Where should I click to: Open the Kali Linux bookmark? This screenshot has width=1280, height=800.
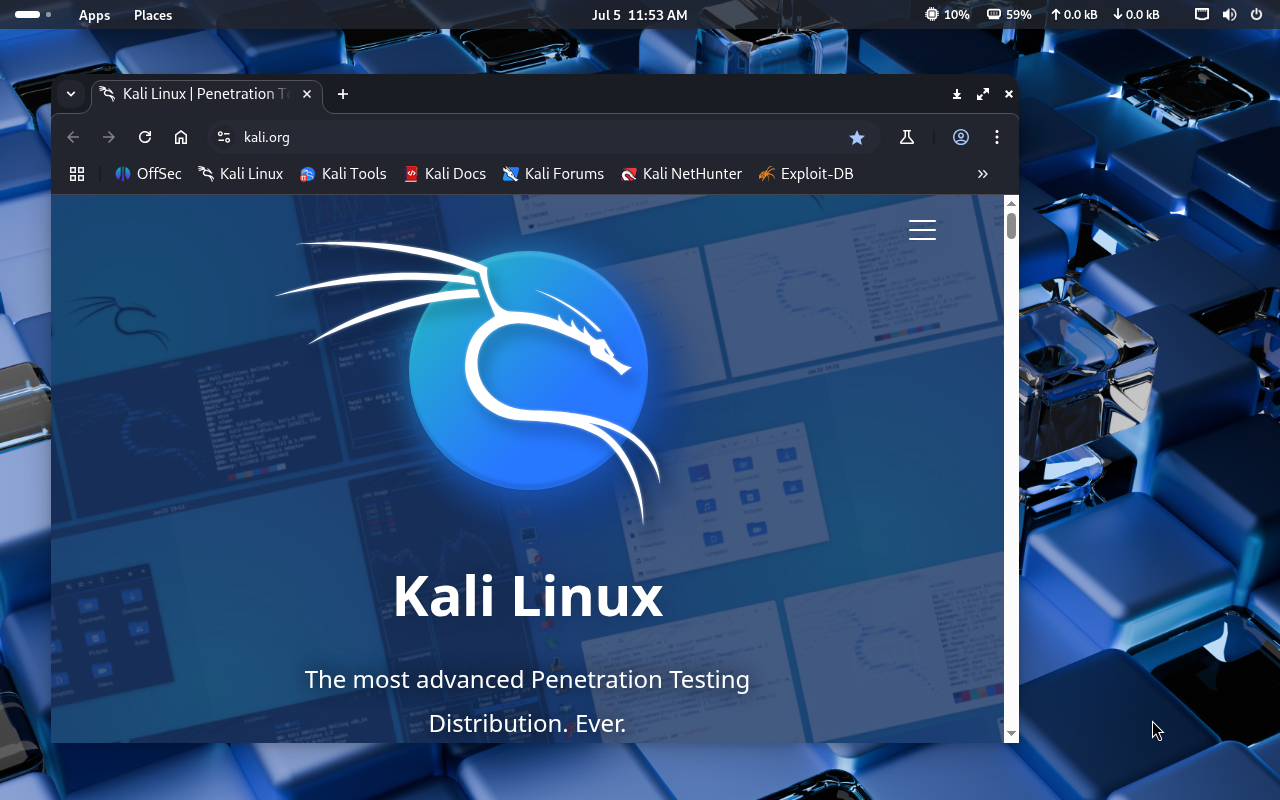[240, 174]
